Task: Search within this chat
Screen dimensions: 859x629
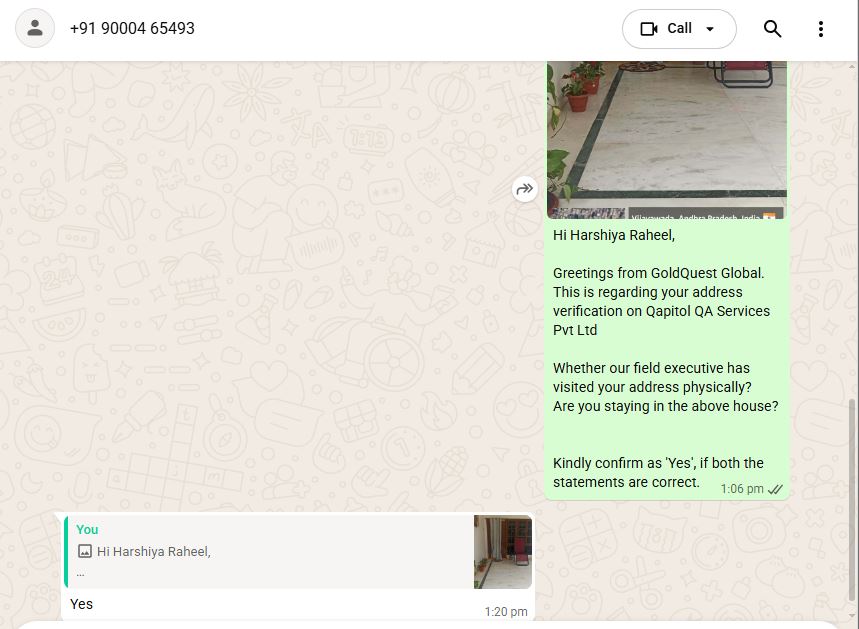Action: coord(772,28)
